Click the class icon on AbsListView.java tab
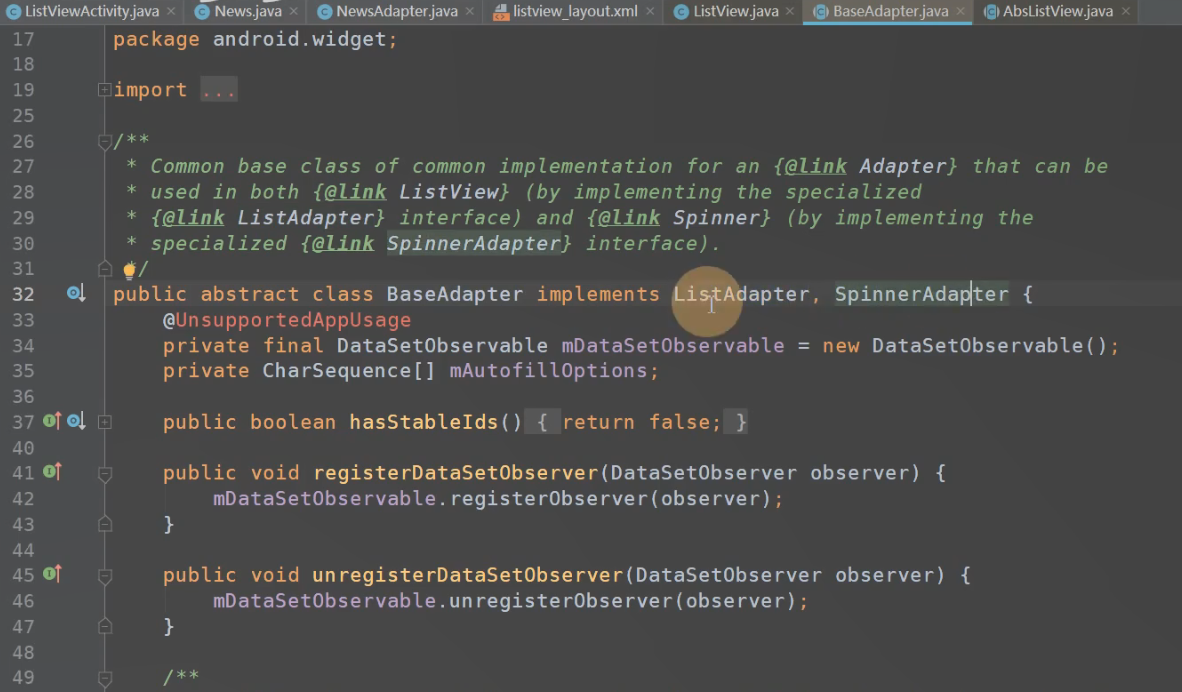The height and width of the screenshot is (692, 1182). point(991,11)
